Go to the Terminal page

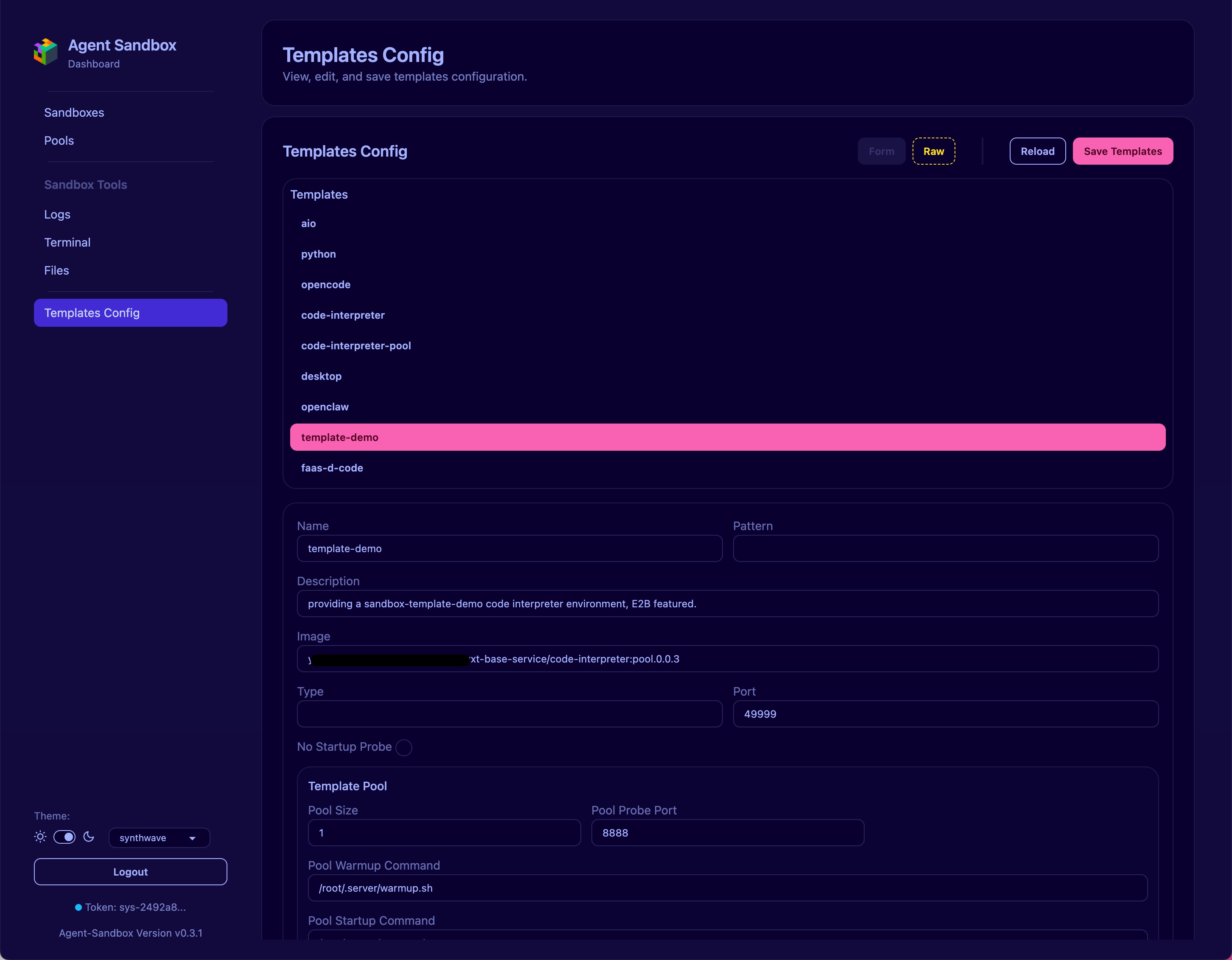[67, 242]
